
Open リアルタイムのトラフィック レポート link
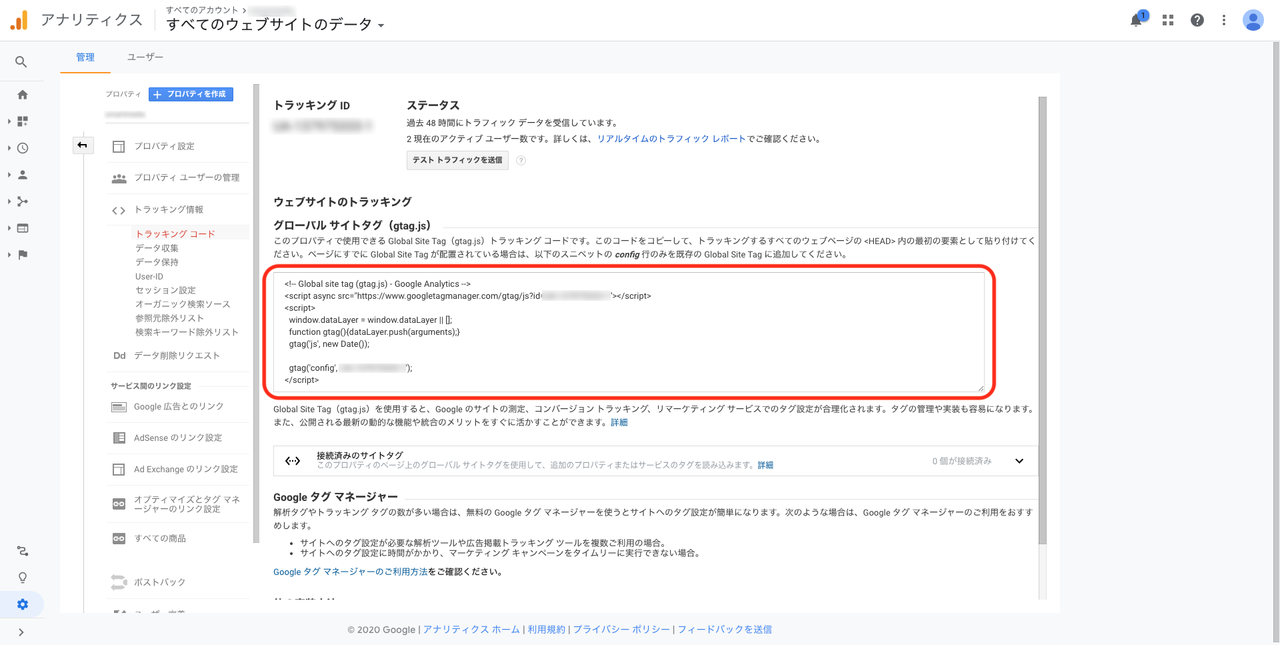(x=671, y=139)
